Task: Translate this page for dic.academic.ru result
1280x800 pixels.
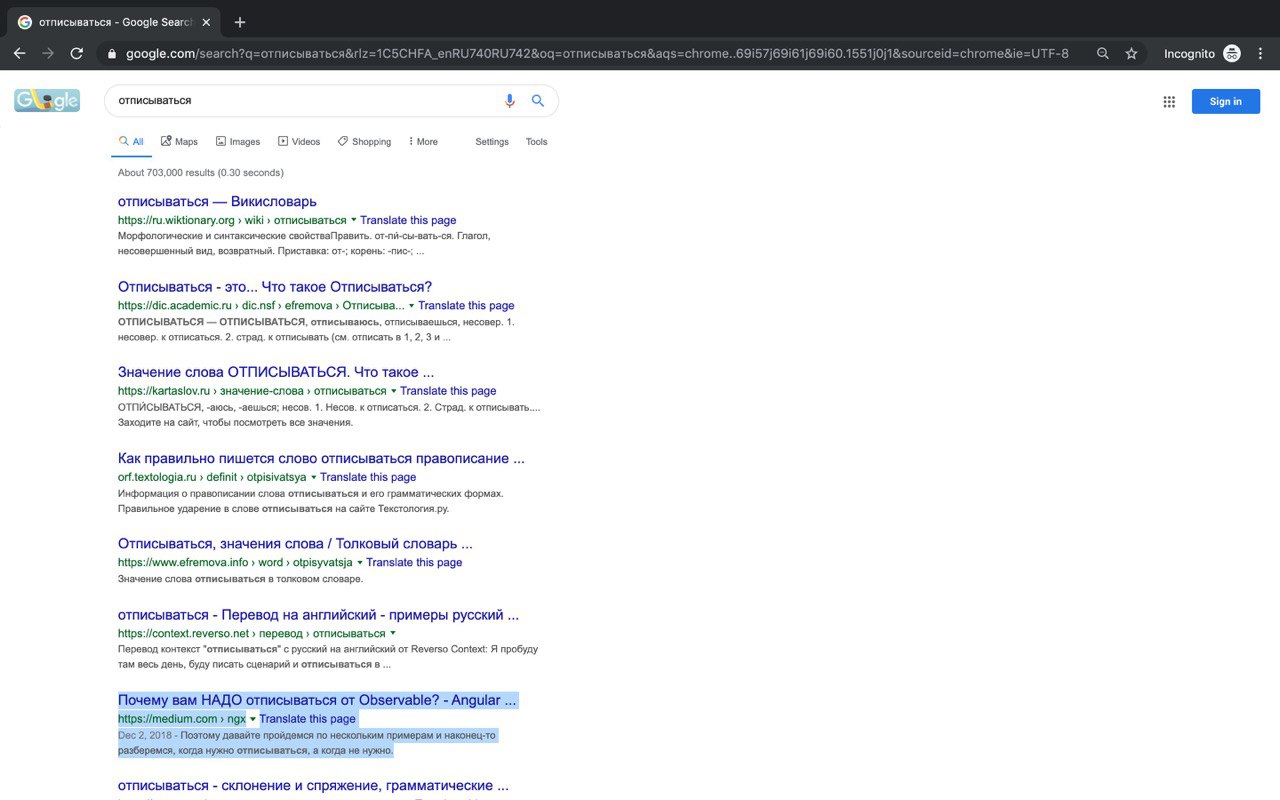Action: tap(466, 306)
